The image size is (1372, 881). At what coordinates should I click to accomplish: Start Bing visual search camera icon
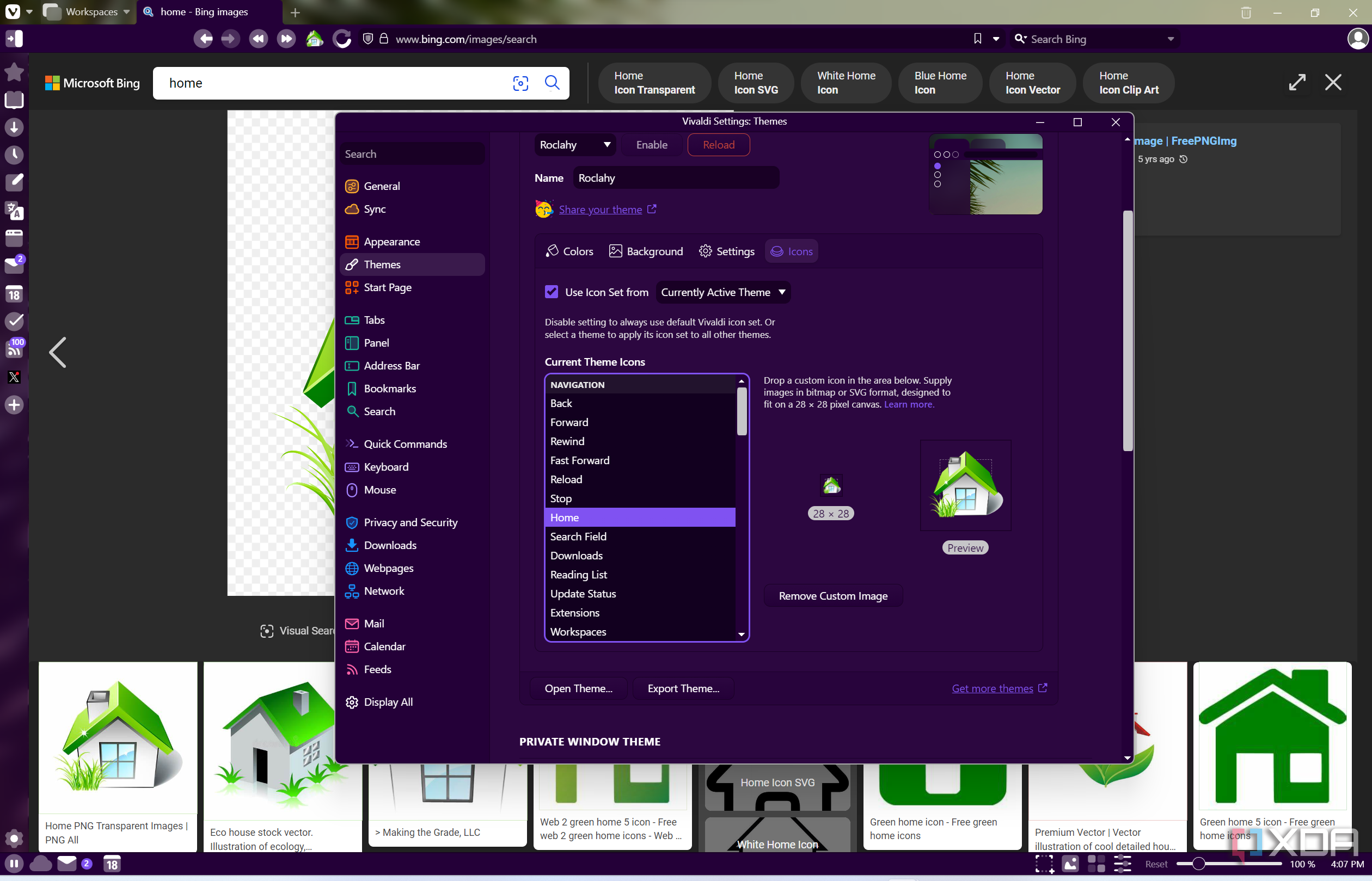[520, 83]
